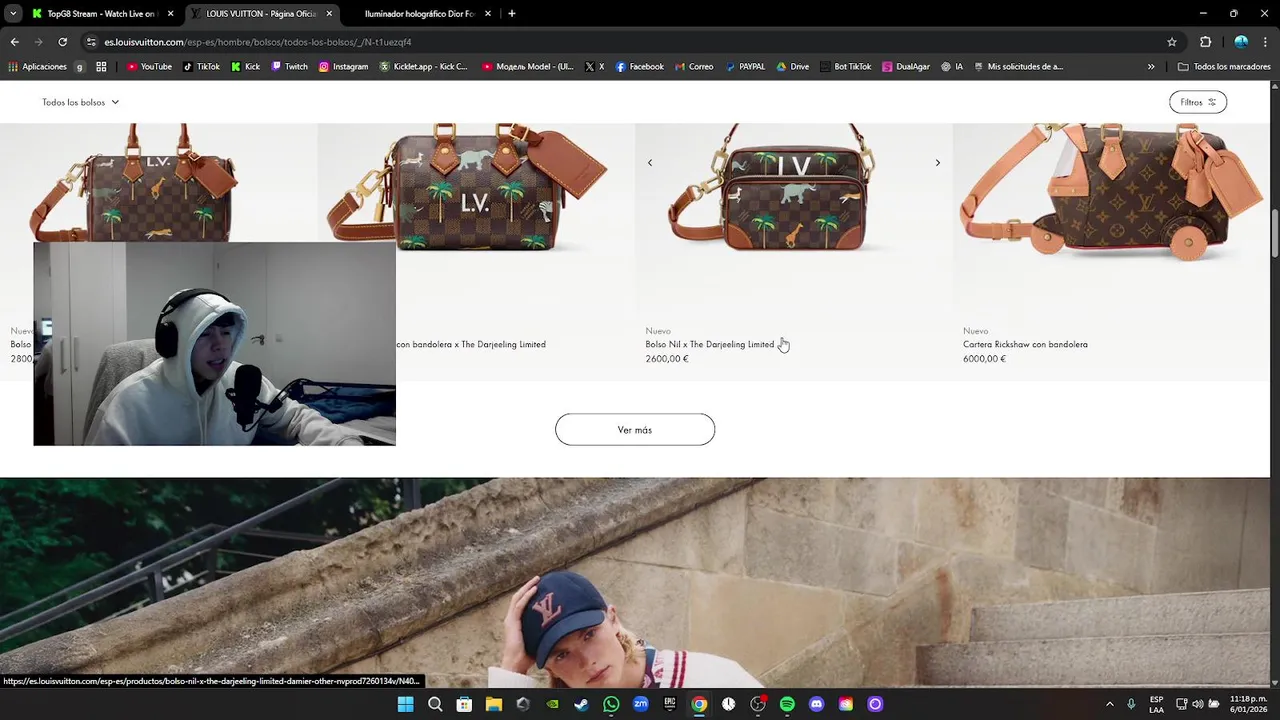Screen dimensions: 1280x720
Task: Open Epic Games Launcher from the taskbar
Action: (x=670, y=704)
